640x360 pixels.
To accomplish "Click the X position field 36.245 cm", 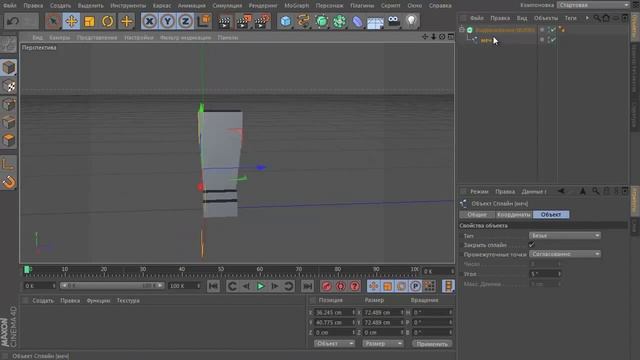I will (x=335, y=312).
